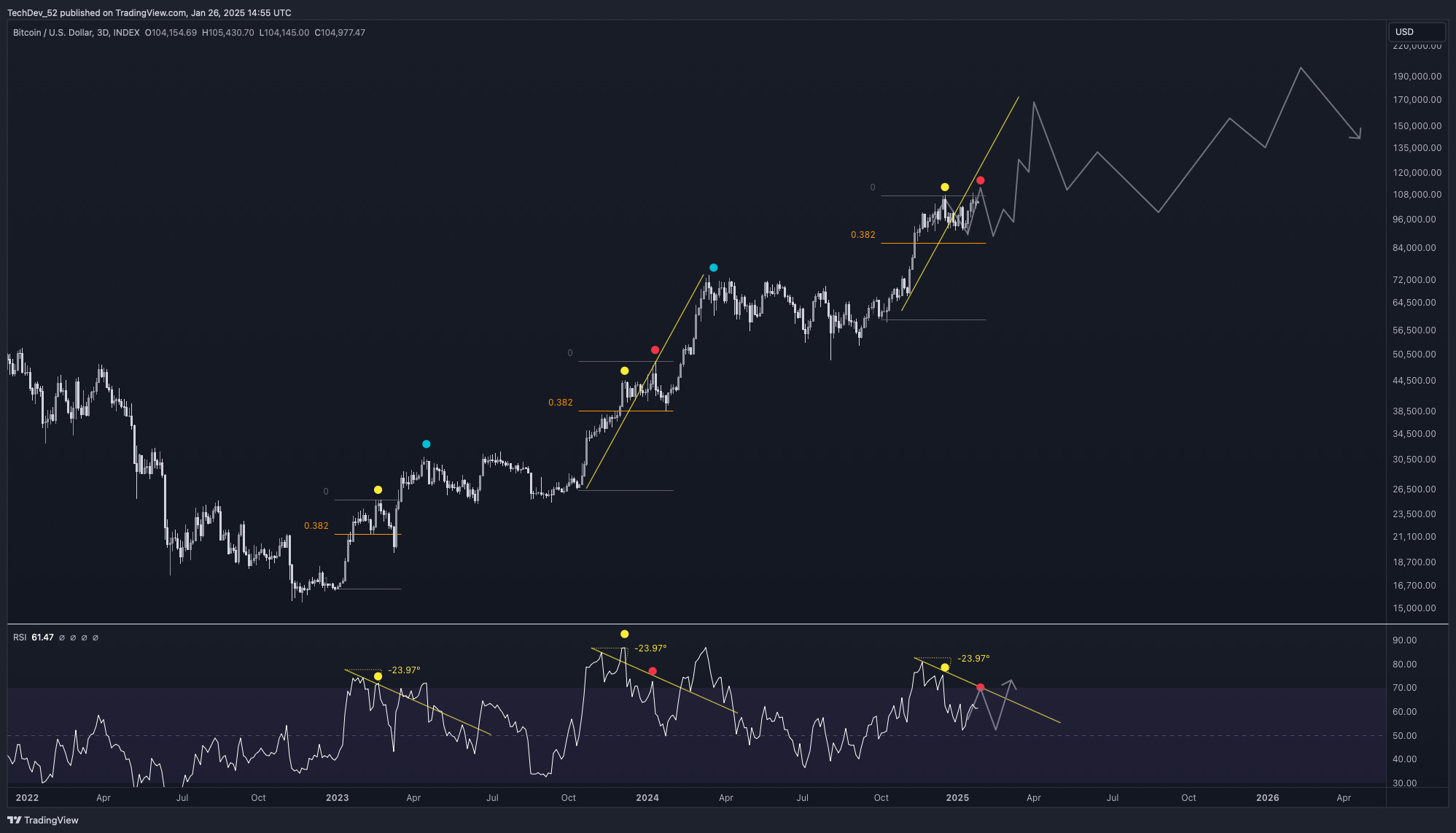Click the red dot above January 2024 candles
Viewport: 1456px width, 833px height.
tap(655, 350)
